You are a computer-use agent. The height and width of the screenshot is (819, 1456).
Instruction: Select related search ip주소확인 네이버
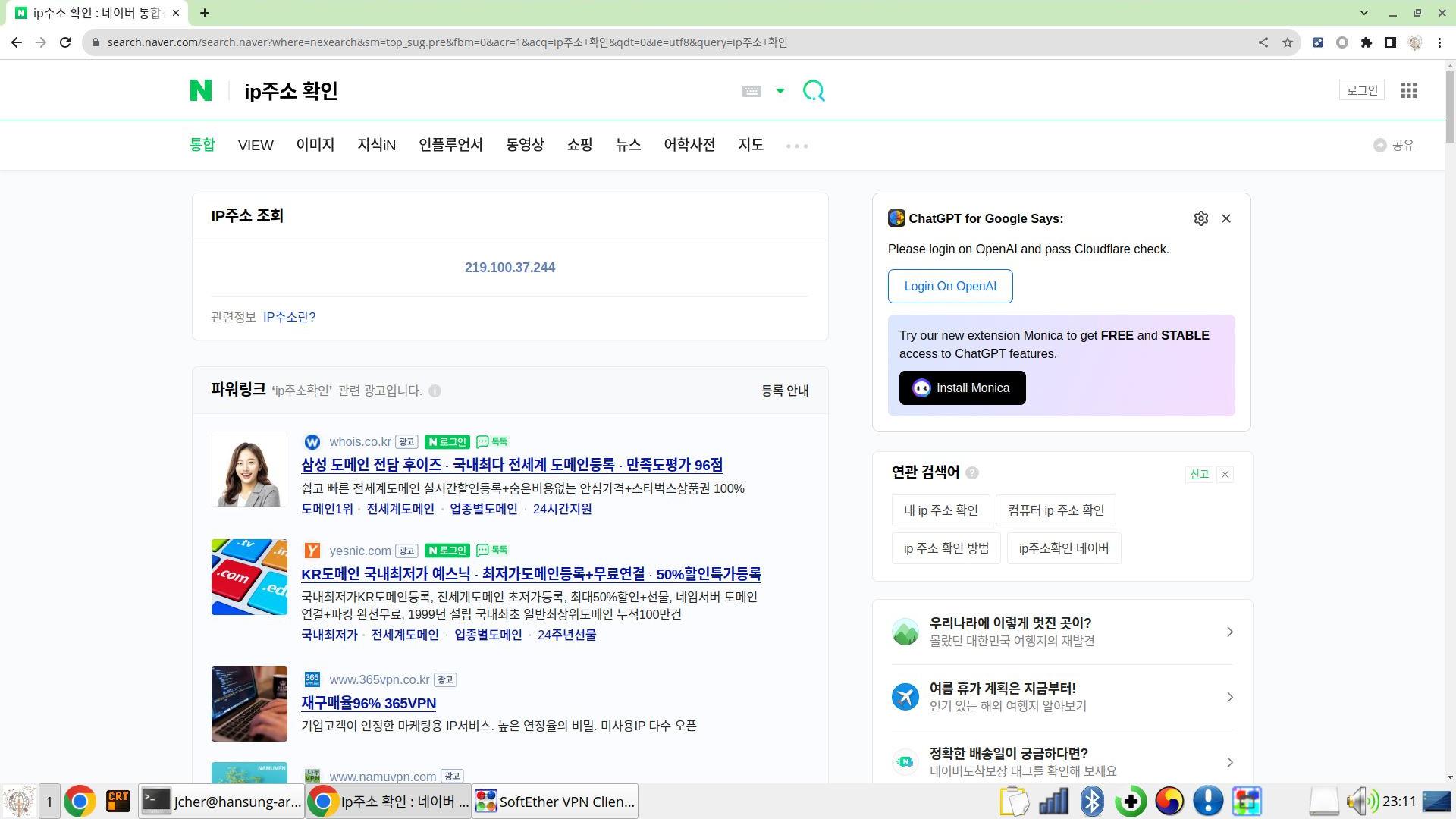click(x=1064, y=548)
